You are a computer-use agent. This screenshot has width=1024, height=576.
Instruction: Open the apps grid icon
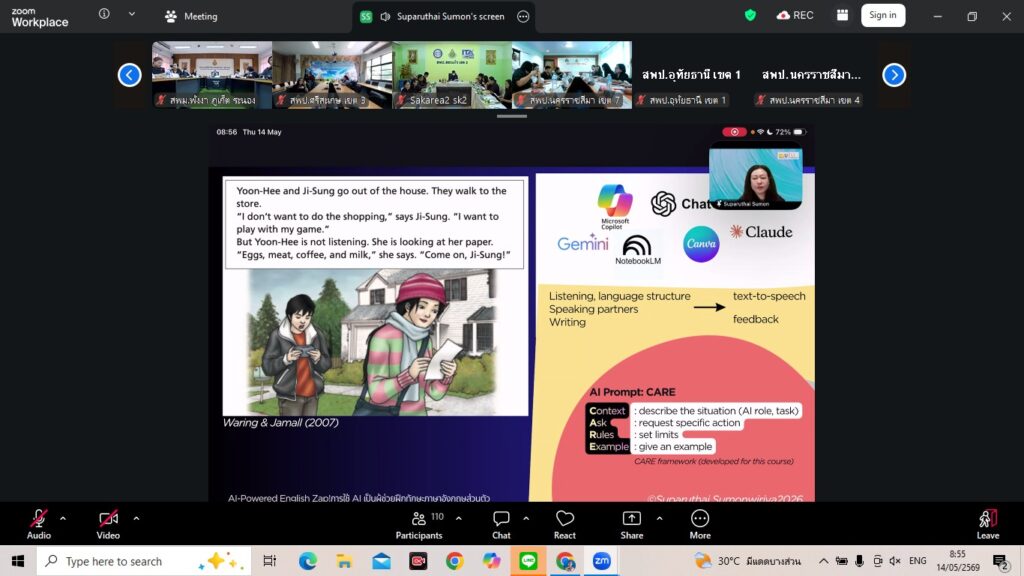pyautogui.click(x=842, y=15)
